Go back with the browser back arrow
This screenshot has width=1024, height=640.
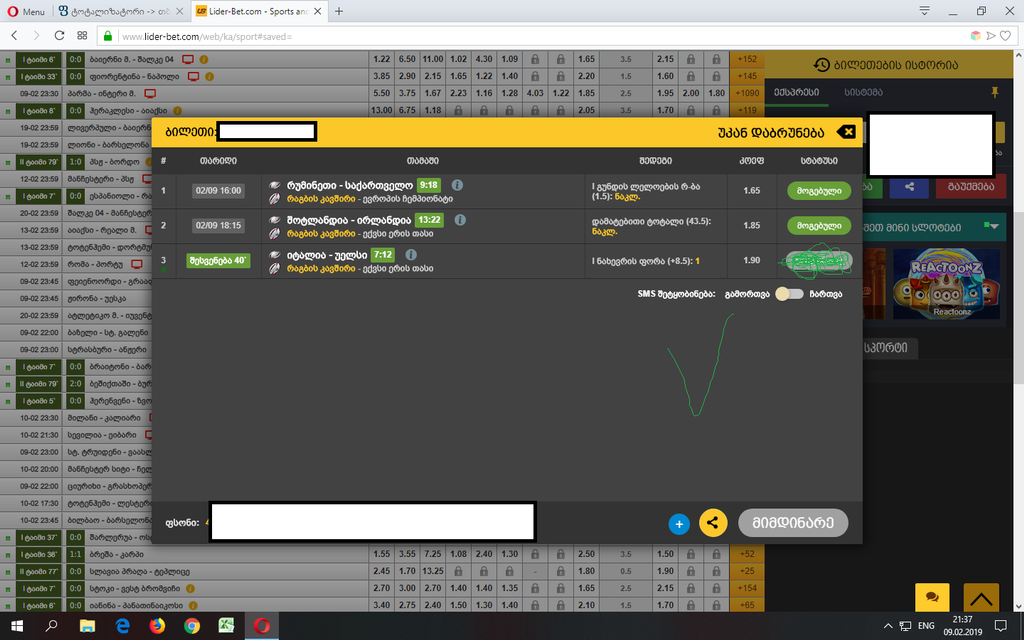[14, 36]
